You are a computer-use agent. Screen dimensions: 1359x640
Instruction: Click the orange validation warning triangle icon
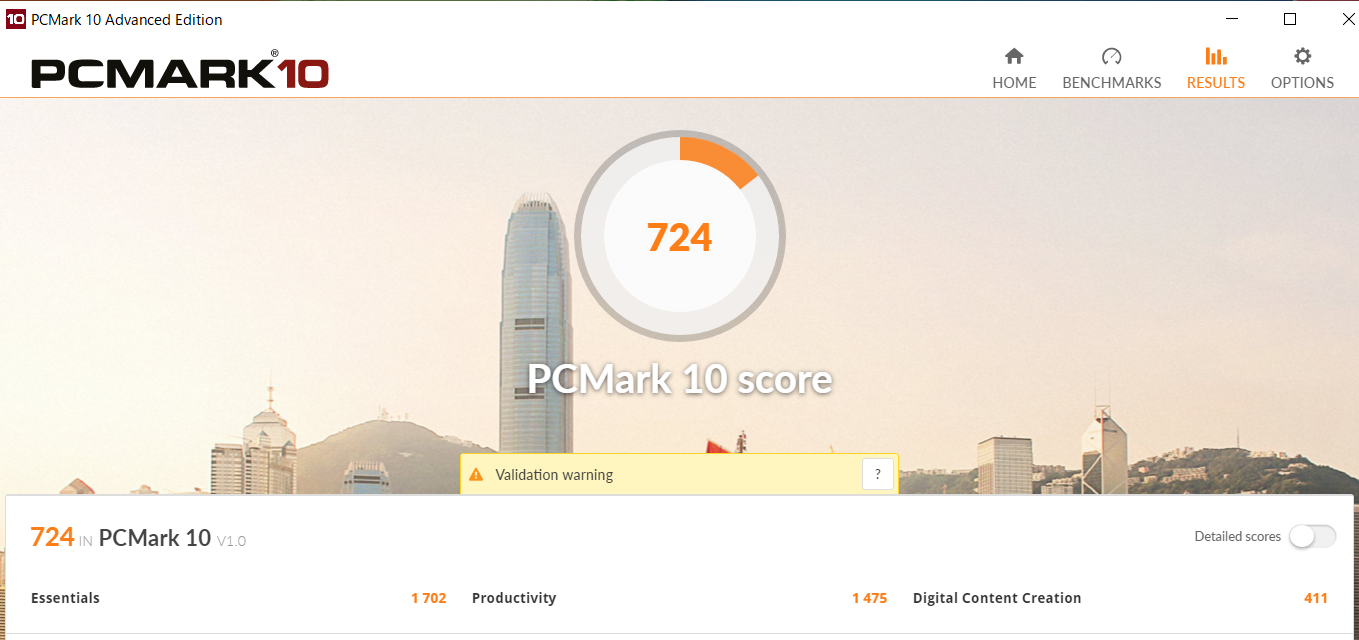tap(476, 475)
